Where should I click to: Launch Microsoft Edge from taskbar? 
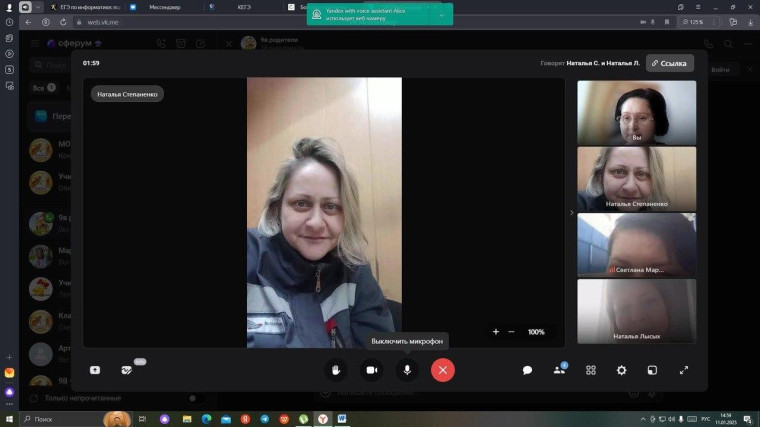point(206,419)
